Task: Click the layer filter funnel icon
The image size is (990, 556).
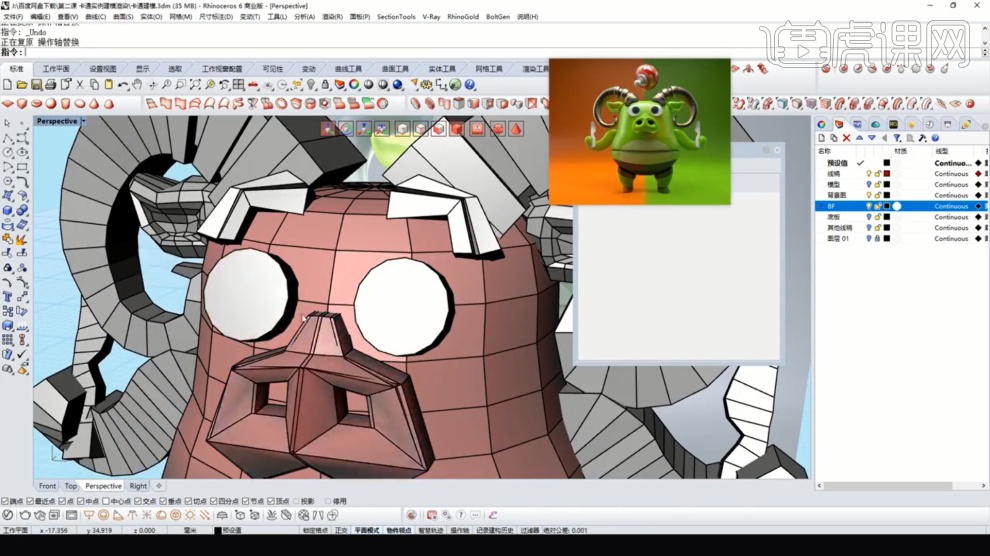Action: (x=897, y=138)
